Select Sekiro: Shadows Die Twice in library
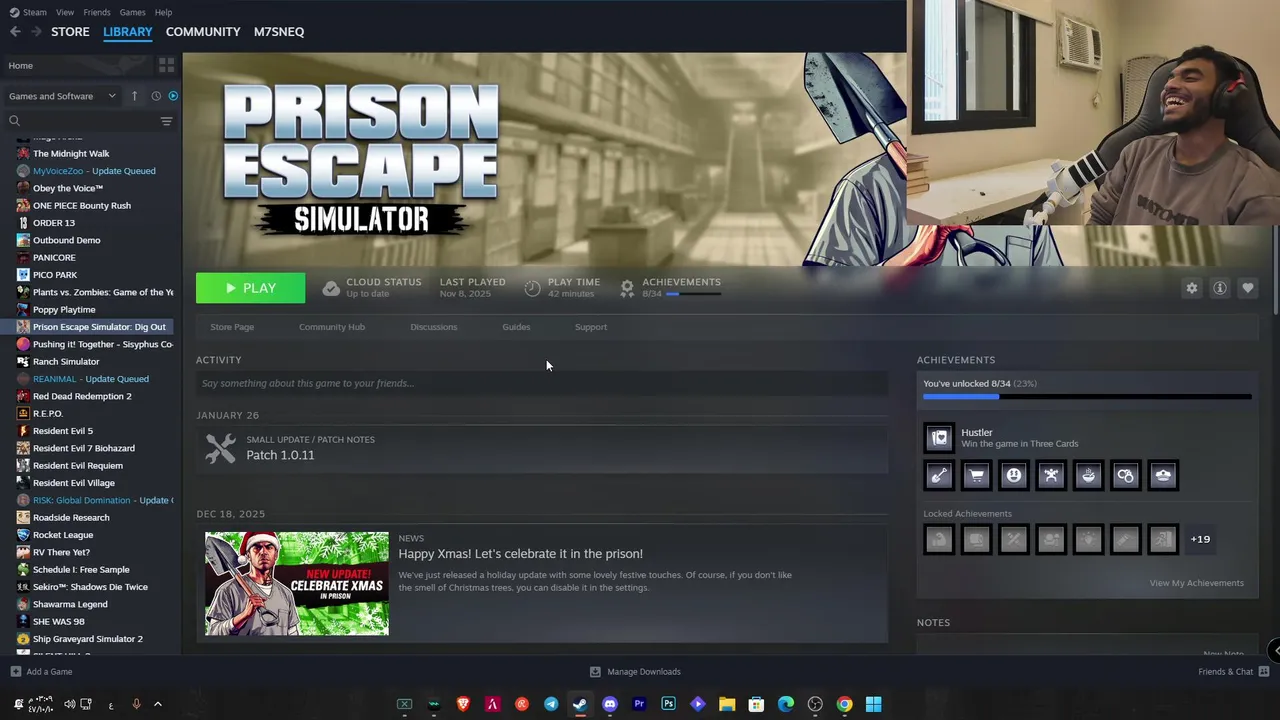This screenshot has width=1280, height=720. pyautogui.click(x=90, y=587)
